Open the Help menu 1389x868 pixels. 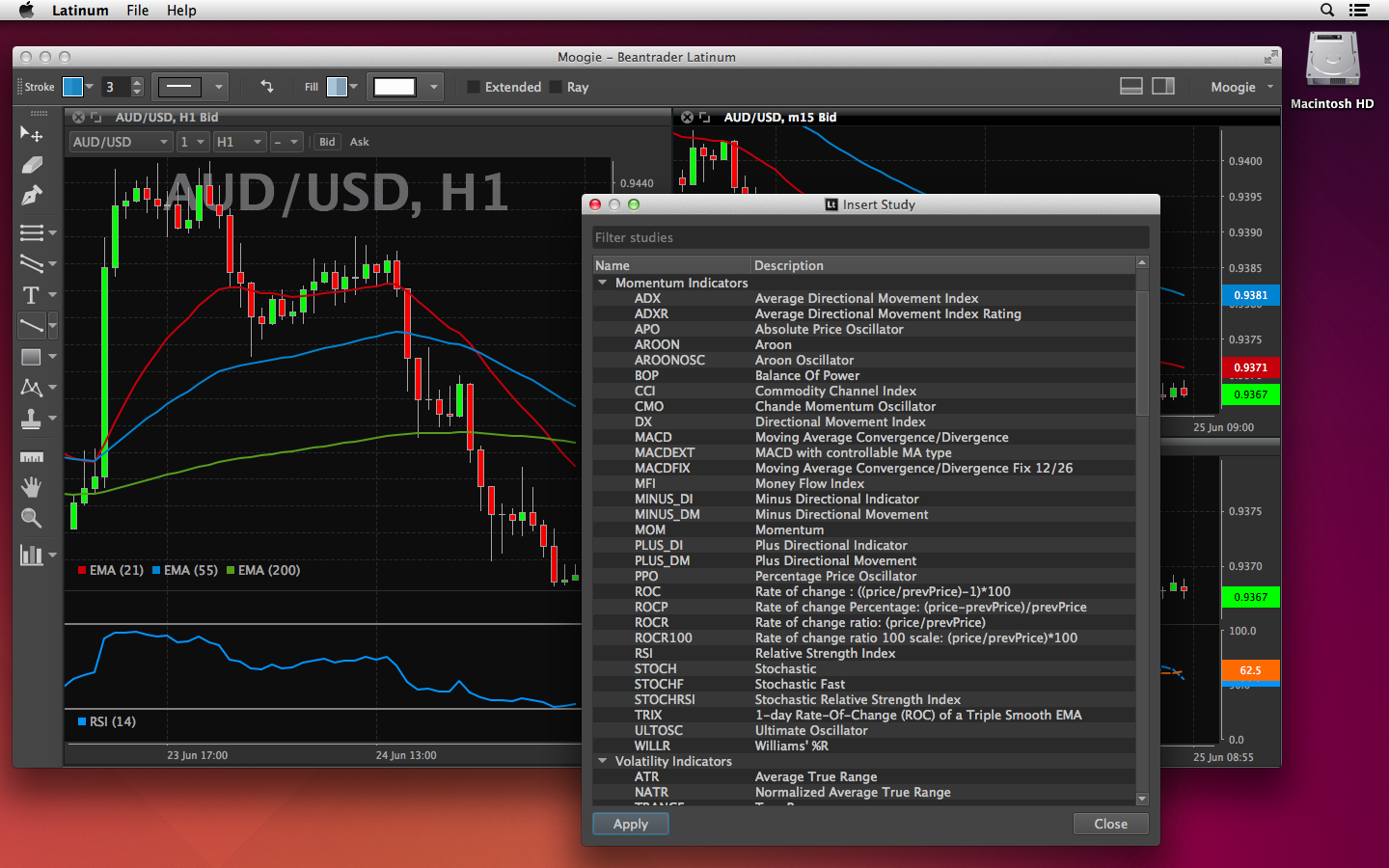click(181, 11)
